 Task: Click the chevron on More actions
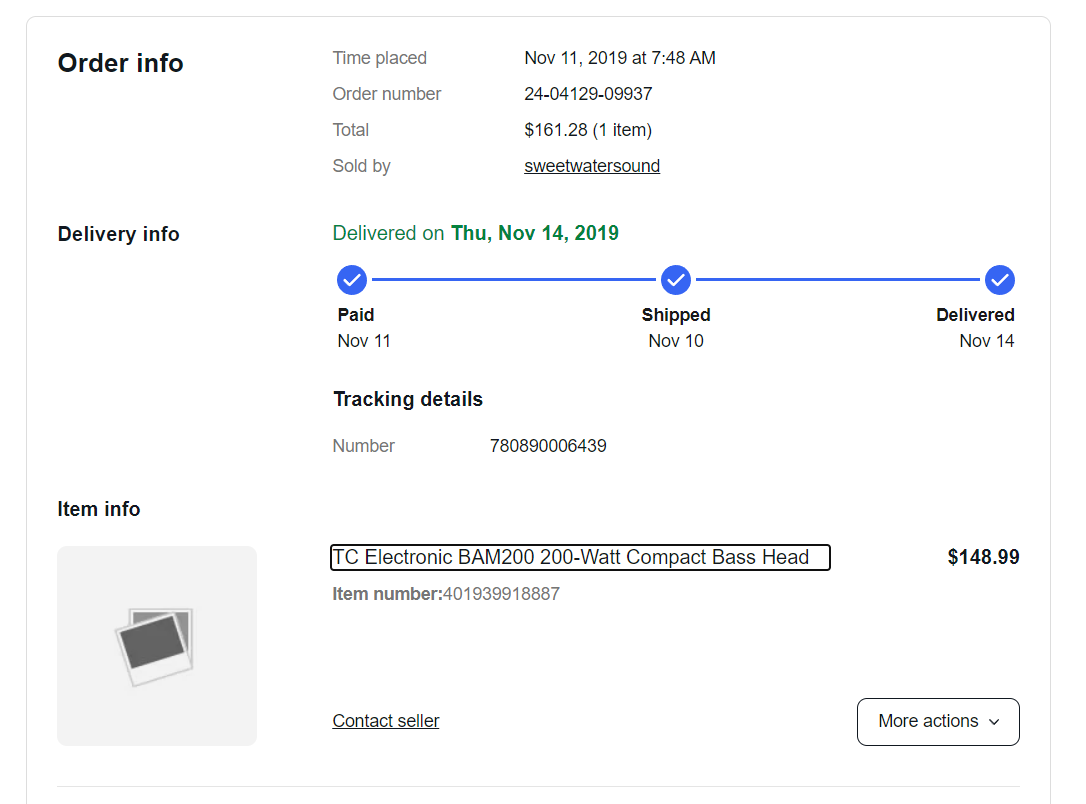coord(995,722)
